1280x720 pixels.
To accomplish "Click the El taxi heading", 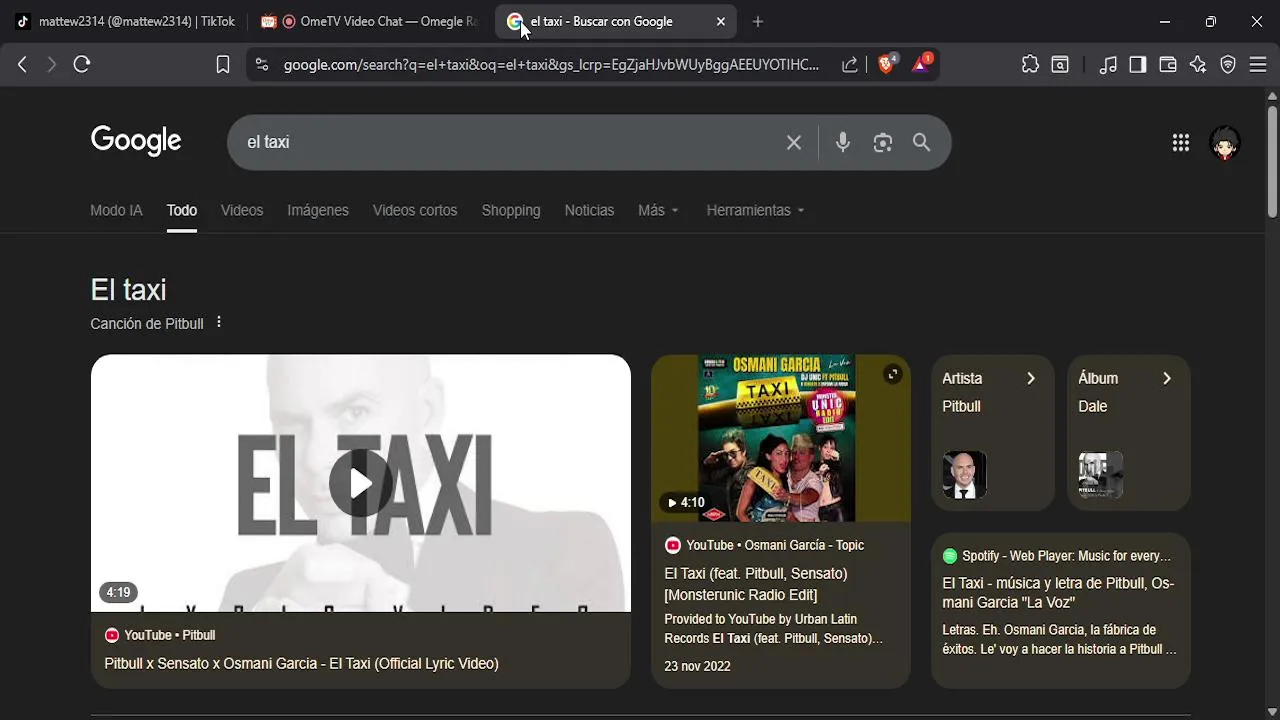I will (128, 290).
